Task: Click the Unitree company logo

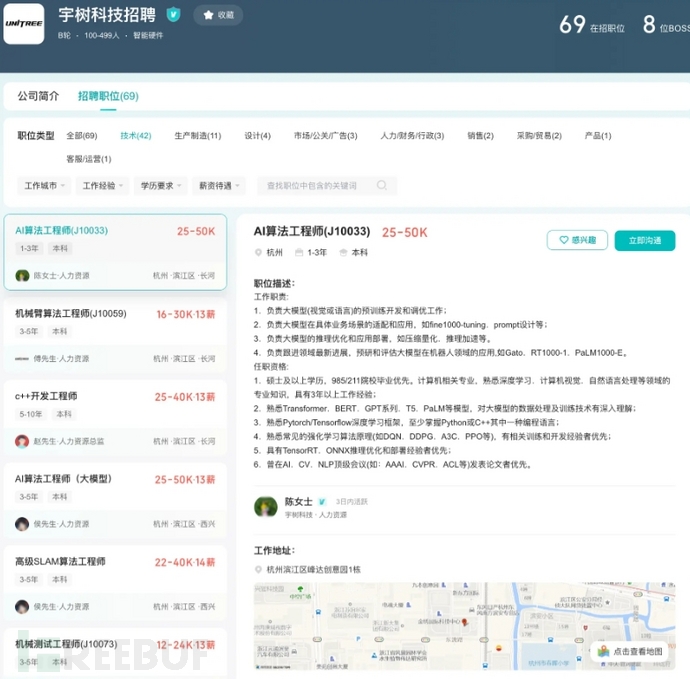Action: (x=24, y=24)
